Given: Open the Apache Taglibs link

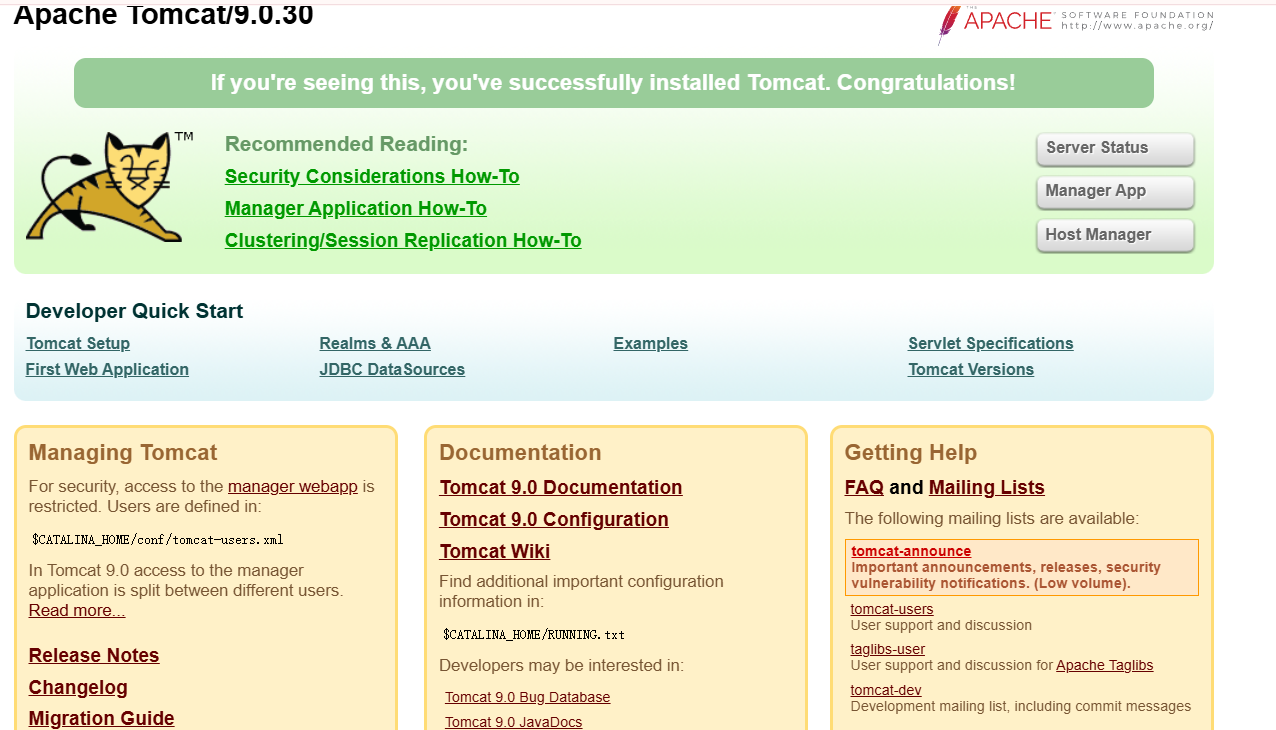Looking at the screenshot, I should (x=1105, y=665).
